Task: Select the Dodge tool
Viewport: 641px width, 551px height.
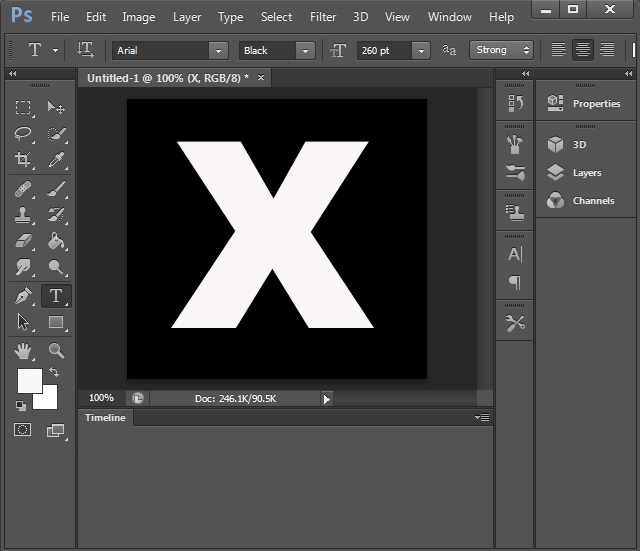Action: pyautogui.click(x=56, y=267)
